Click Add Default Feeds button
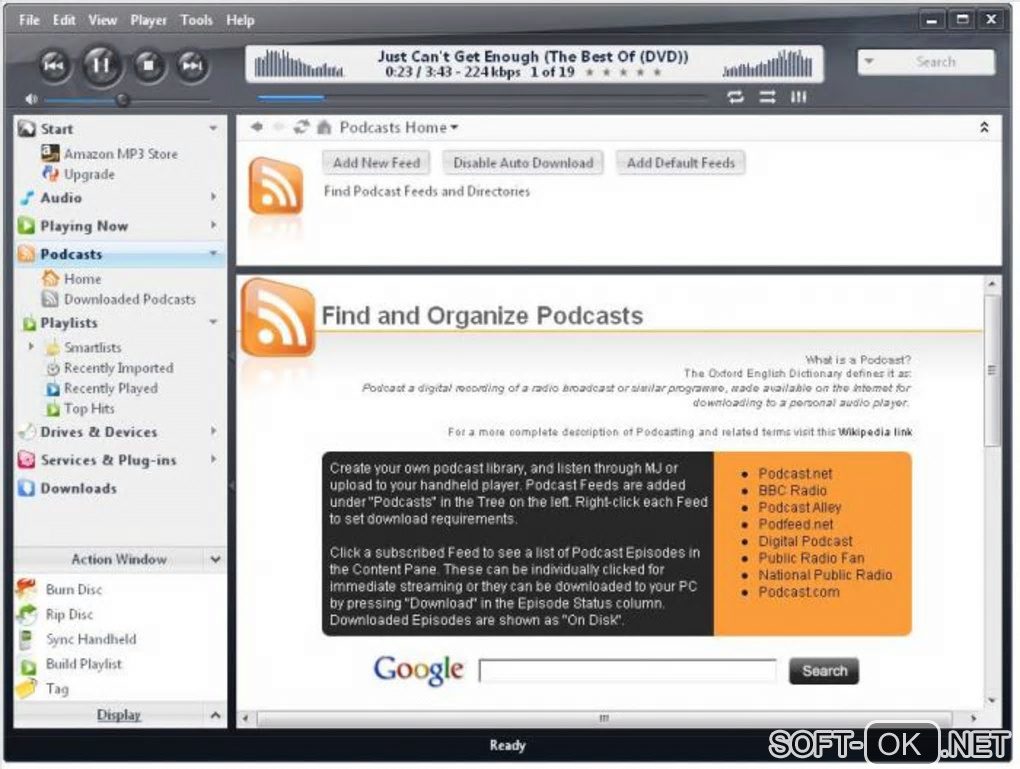 point(680,163)
